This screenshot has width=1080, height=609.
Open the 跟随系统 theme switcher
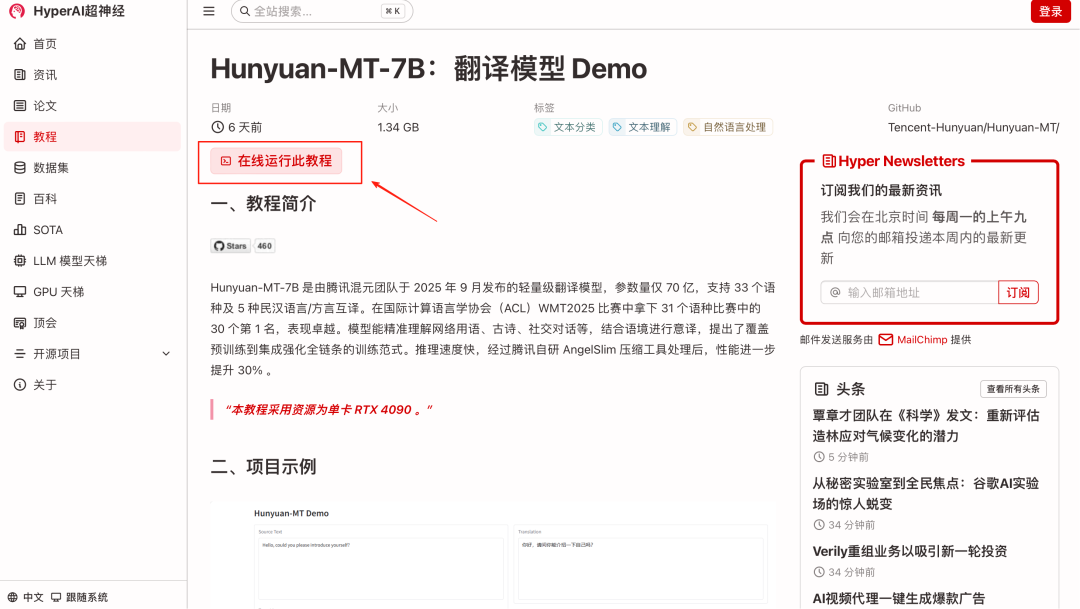point(79,597)
